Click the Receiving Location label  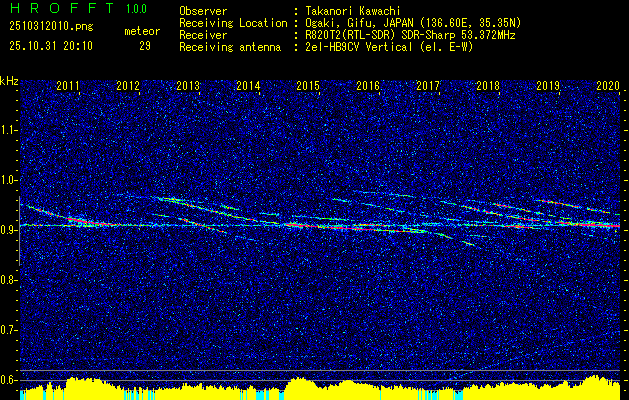point(233,23)
